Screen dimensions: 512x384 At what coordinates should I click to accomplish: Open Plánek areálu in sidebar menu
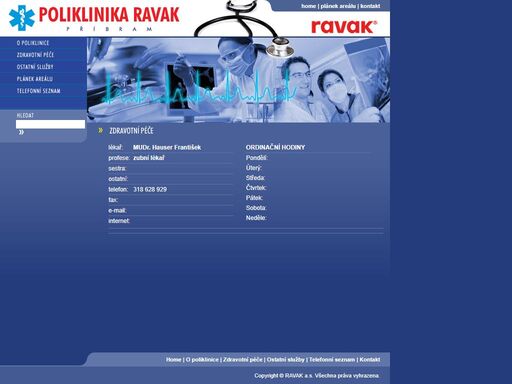point(35,79)
